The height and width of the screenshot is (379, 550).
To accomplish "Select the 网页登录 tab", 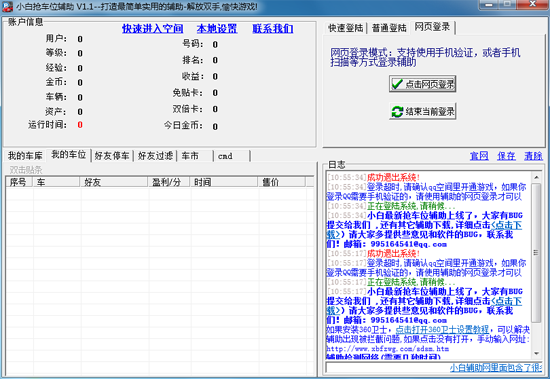I will 432,27.
